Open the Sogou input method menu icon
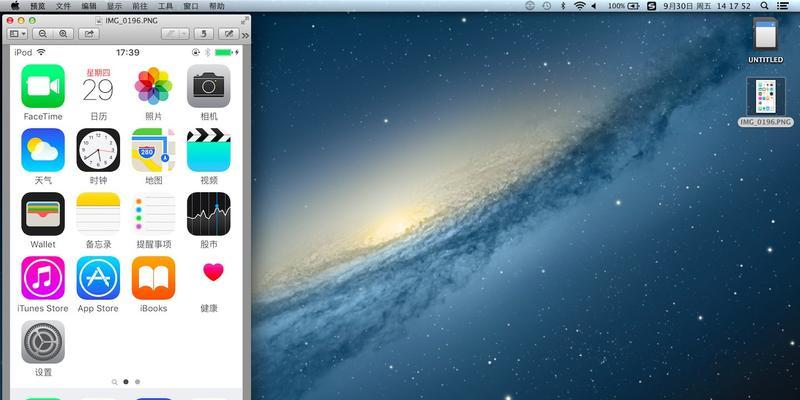800x400 pixels. (651, 6)
